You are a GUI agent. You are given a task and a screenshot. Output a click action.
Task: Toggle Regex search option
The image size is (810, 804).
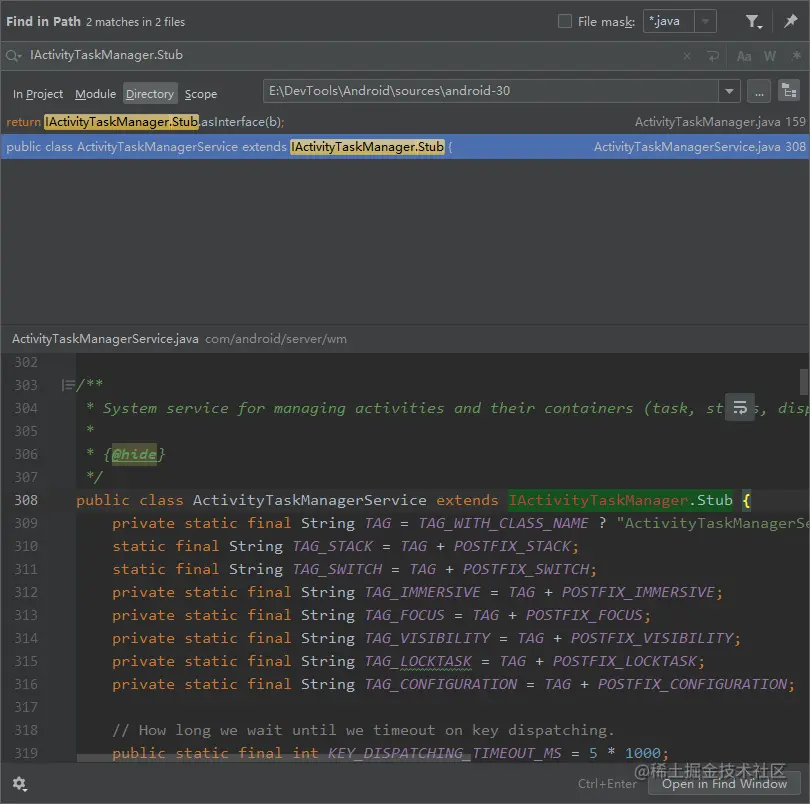796,55
